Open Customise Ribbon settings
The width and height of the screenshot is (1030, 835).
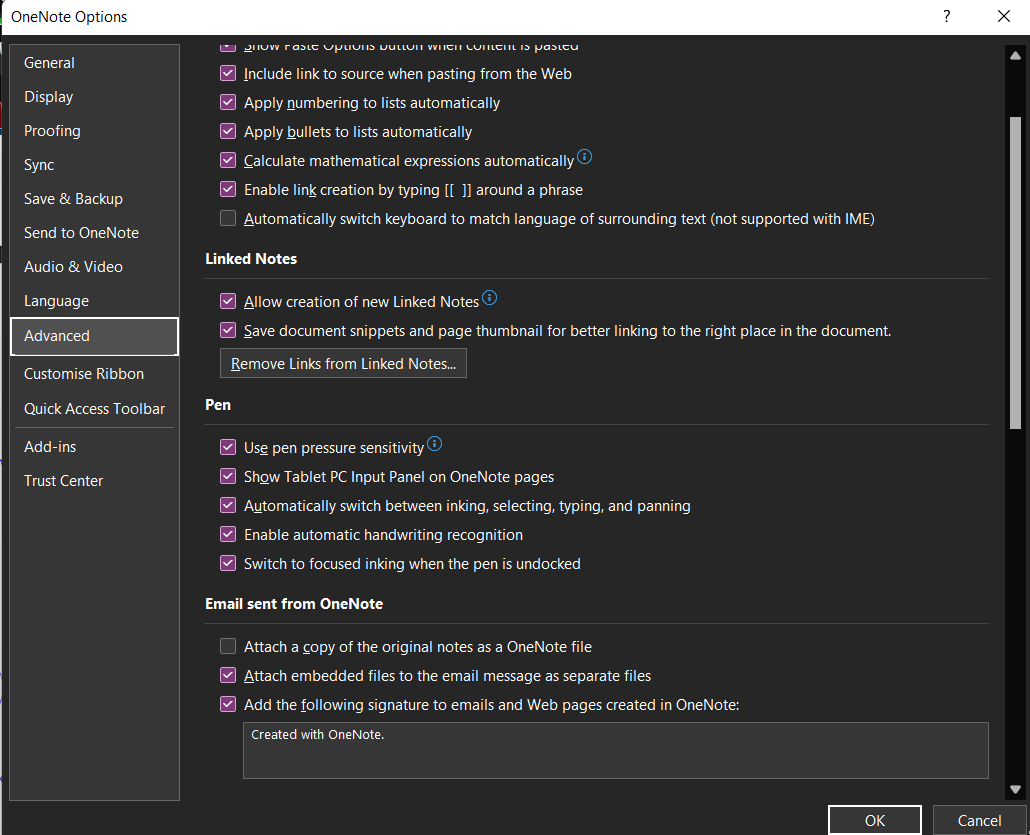[x=95, y=374]
